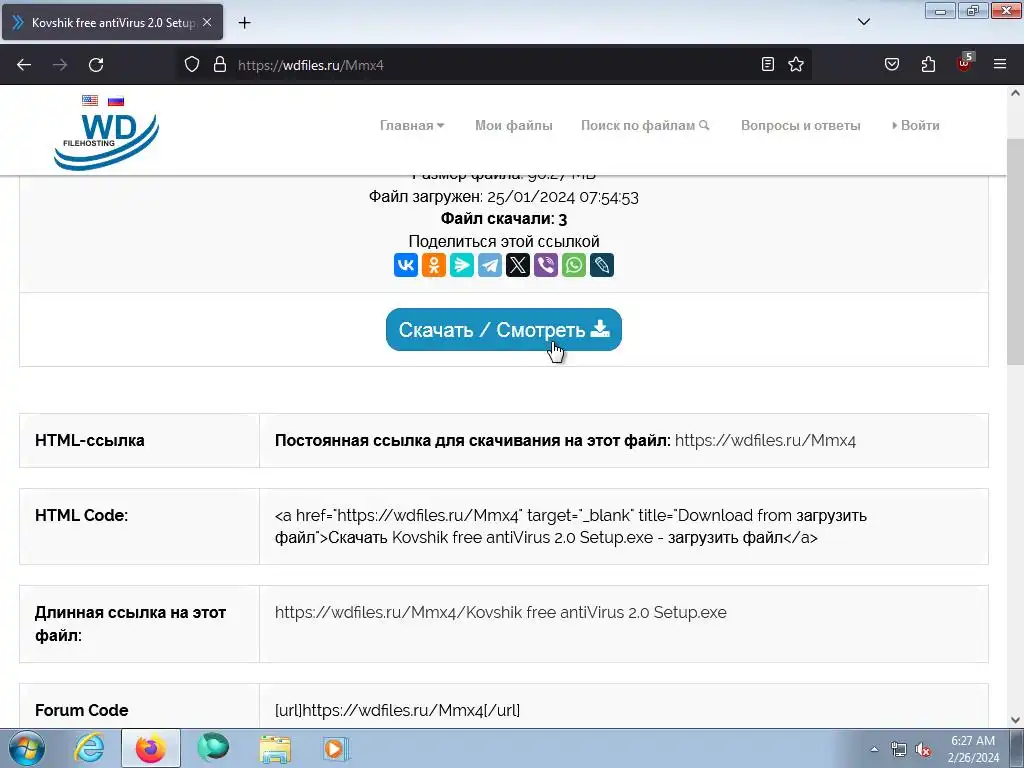Click long link to Kovshik Setup.exe
The width and height of the screenshot is (1024, 768).
point(500,613)
